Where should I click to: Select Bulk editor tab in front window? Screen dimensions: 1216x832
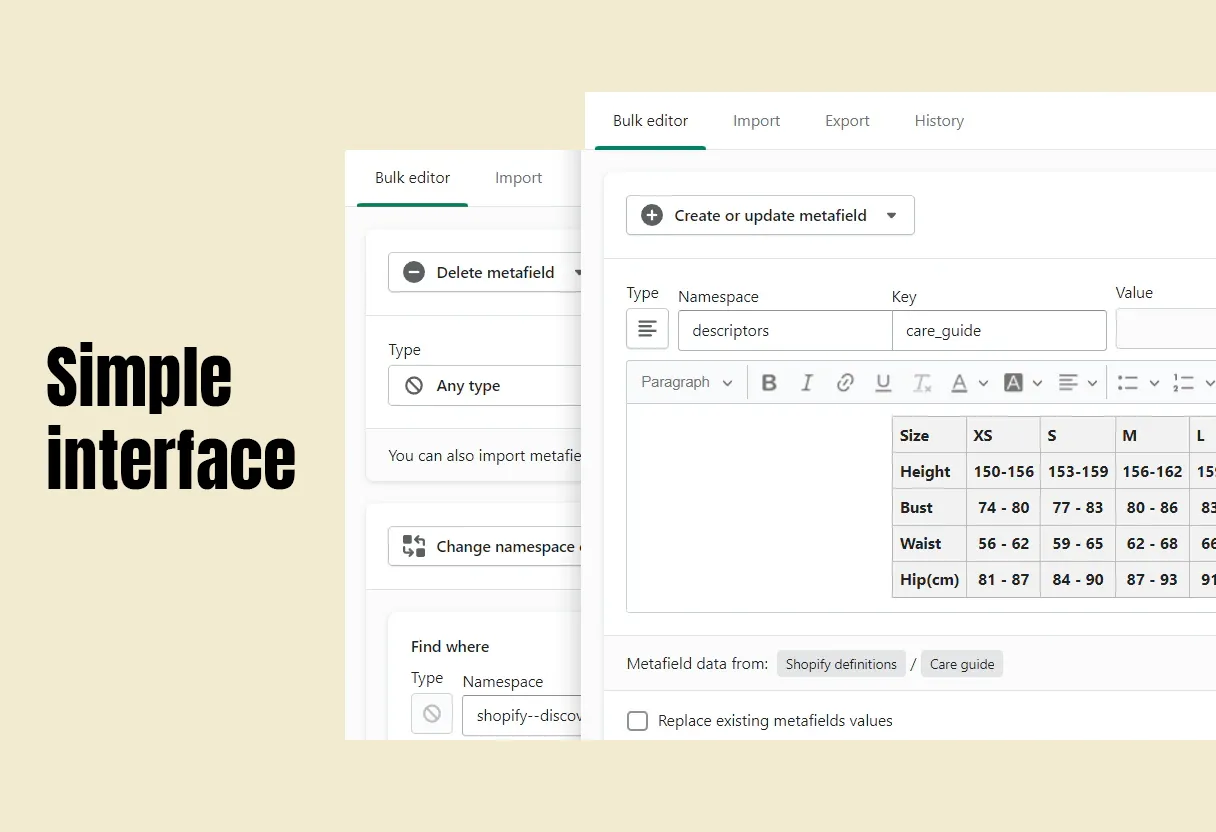[650, 121]
